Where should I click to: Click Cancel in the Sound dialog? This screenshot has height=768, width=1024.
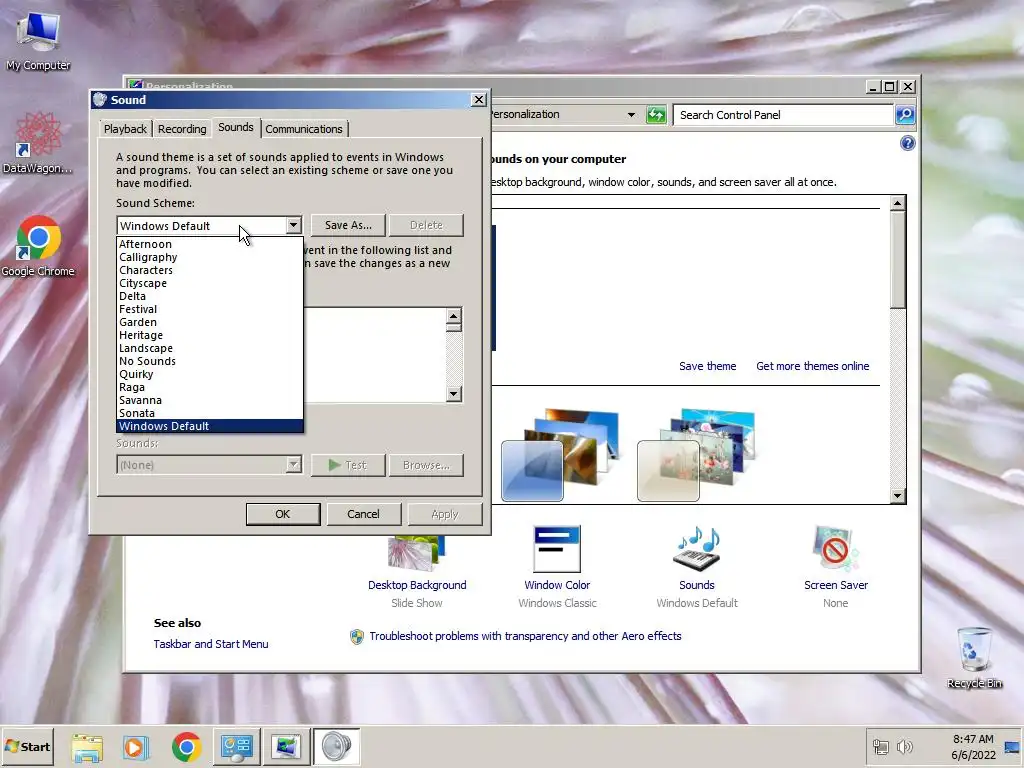pyautogui.click(x=363, y=514)
